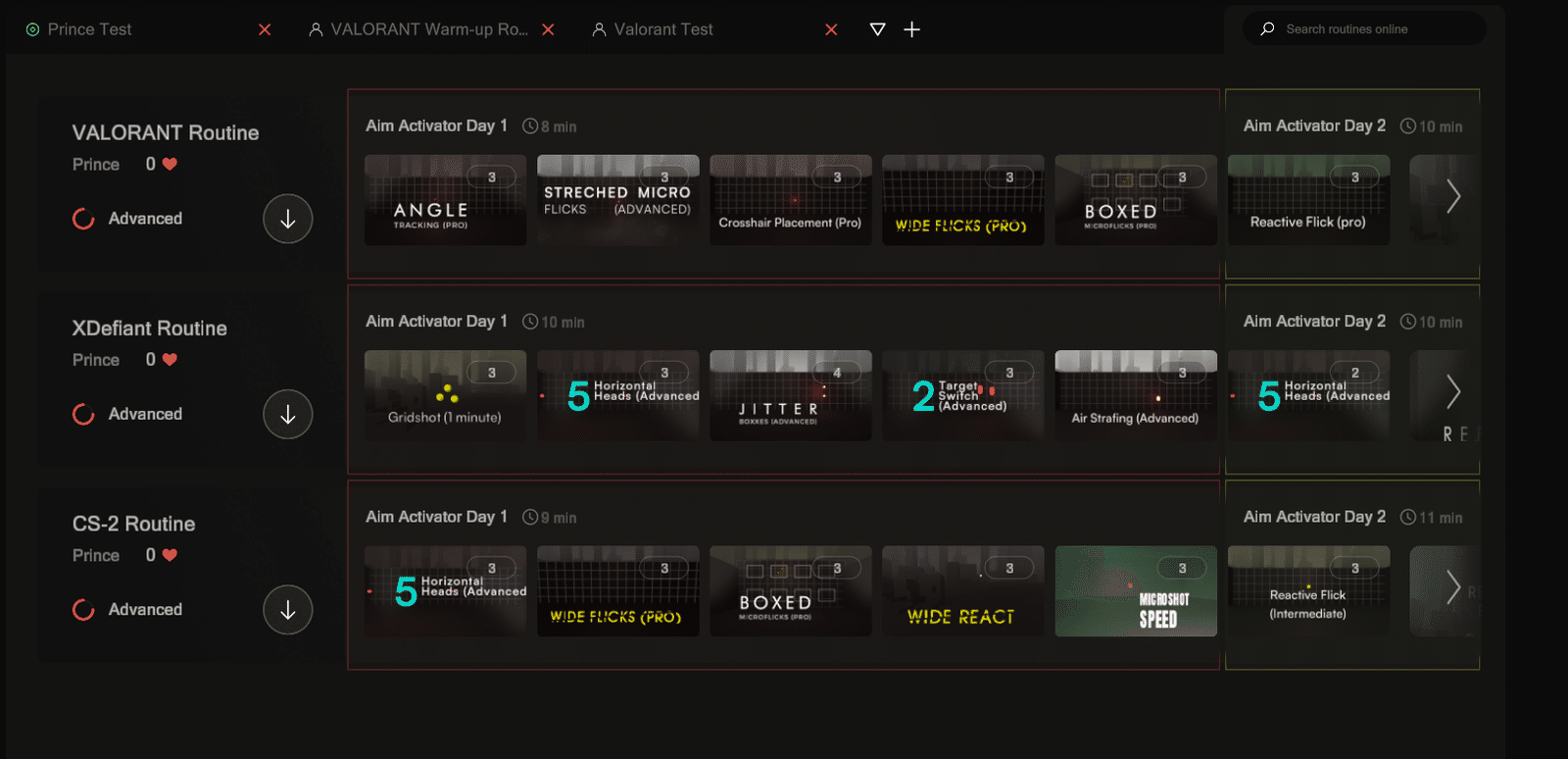Show next days in the CS-2 Routine row
Image resolution: width=1568 pixels, height=759 pixels.
point(1453,588)
